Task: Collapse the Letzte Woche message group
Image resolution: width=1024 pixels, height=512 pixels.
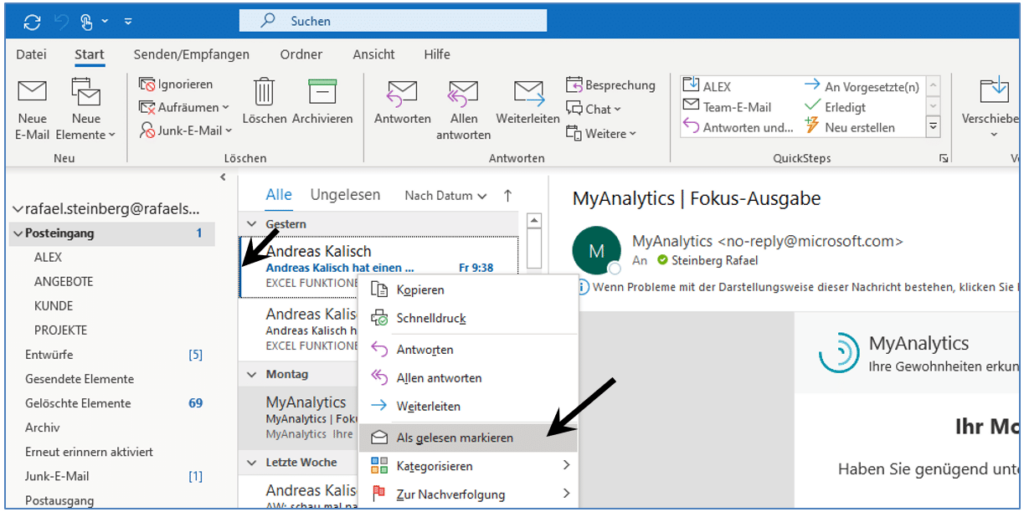Action: pos(251,462)
